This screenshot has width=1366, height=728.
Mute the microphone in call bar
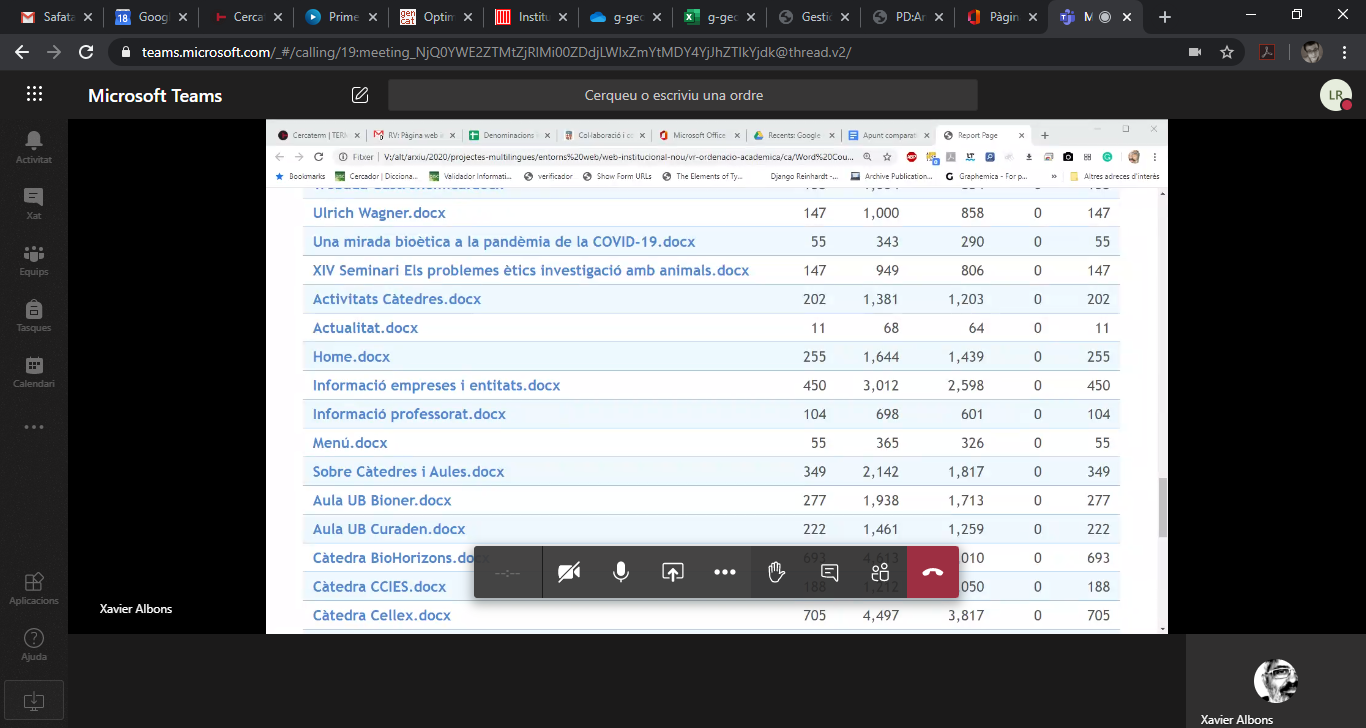click(621, 572)
